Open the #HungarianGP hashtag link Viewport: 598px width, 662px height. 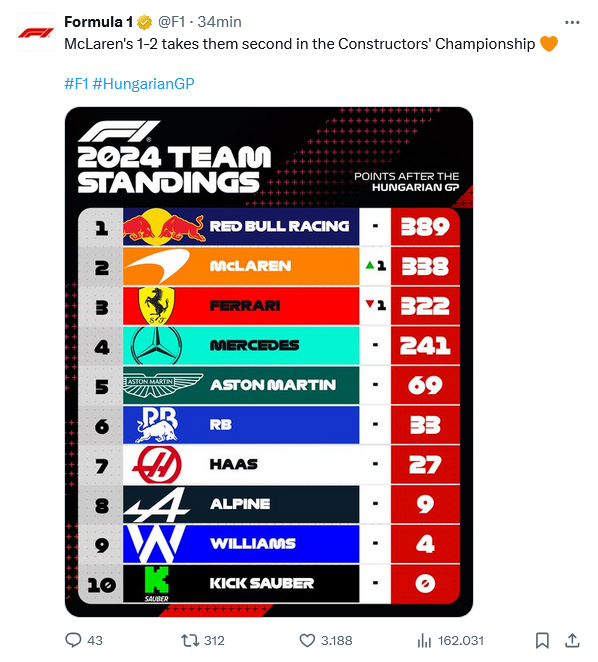144,84
